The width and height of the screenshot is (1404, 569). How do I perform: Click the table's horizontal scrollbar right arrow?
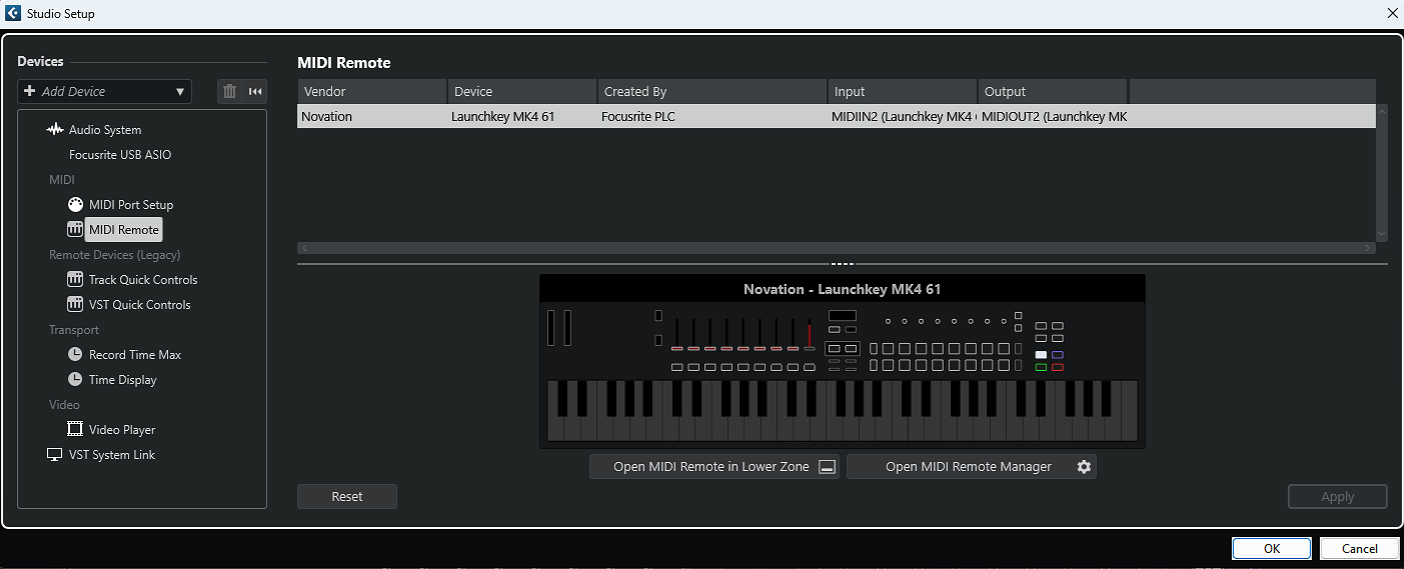coord(1369,248)
